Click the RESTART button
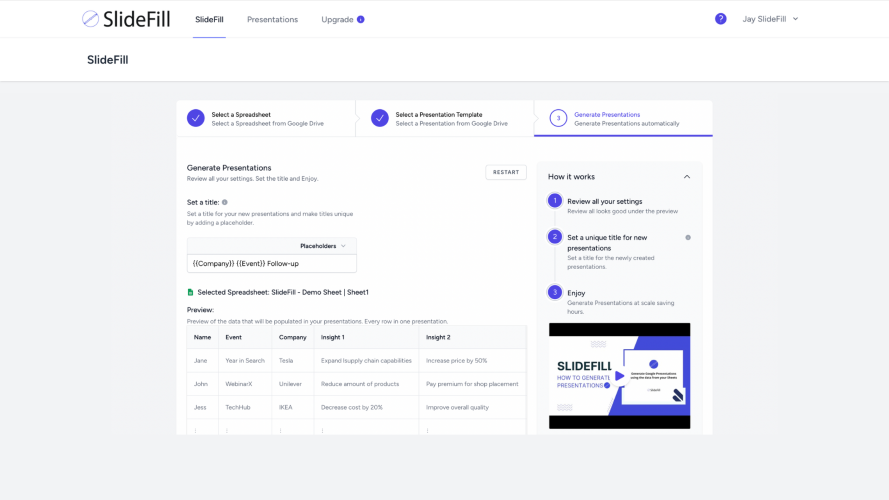889x500 pixels. click(506, 172)
